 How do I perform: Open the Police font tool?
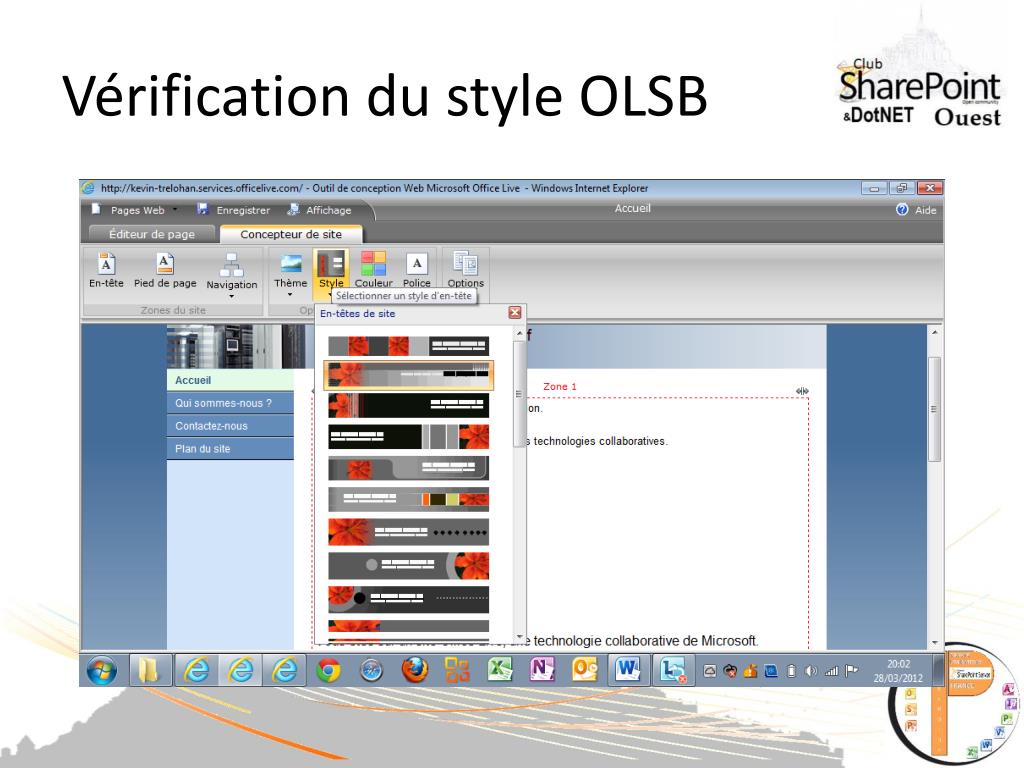(417, 264)
